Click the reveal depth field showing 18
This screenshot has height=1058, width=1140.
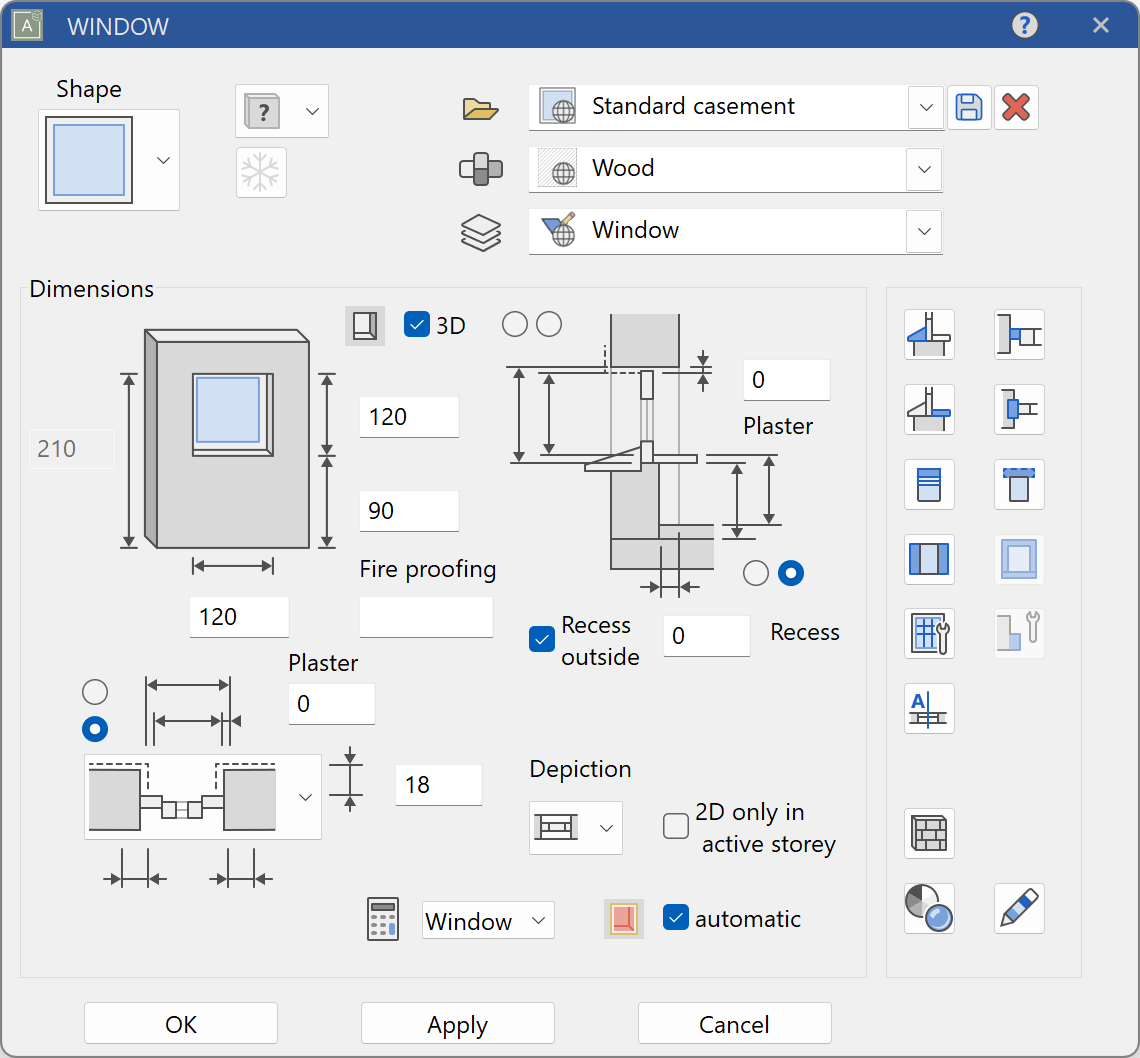[438, 785]
